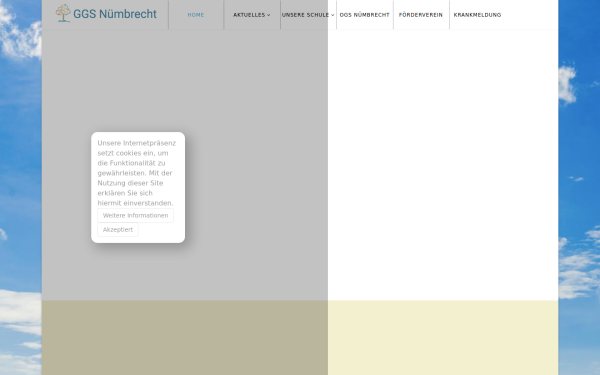Open the UNSERE SCHULE menu item

pos(305,15)
